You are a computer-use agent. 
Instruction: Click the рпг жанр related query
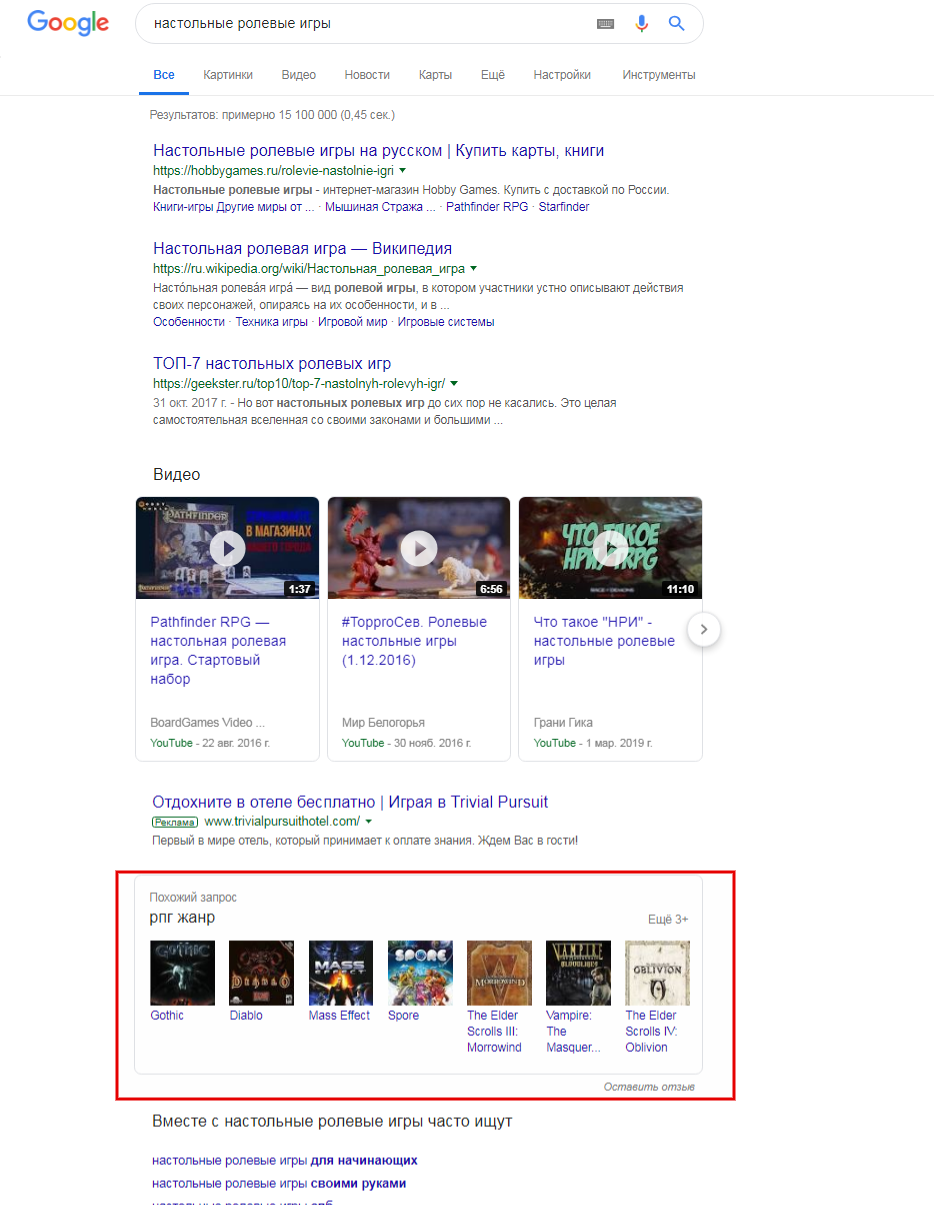click(x=182, y=918)
